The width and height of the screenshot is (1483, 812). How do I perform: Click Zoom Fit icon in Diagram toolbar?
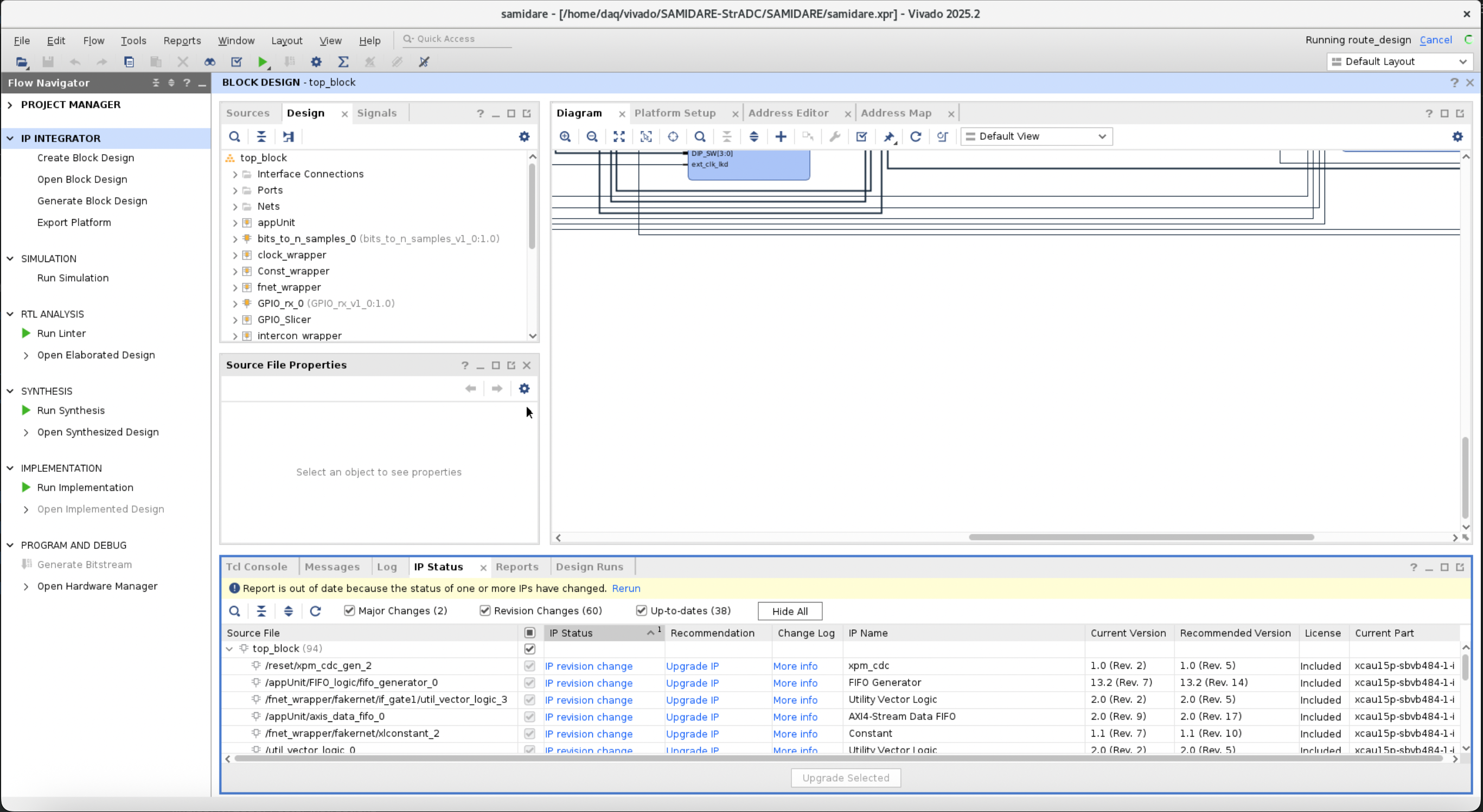[619, 137]
